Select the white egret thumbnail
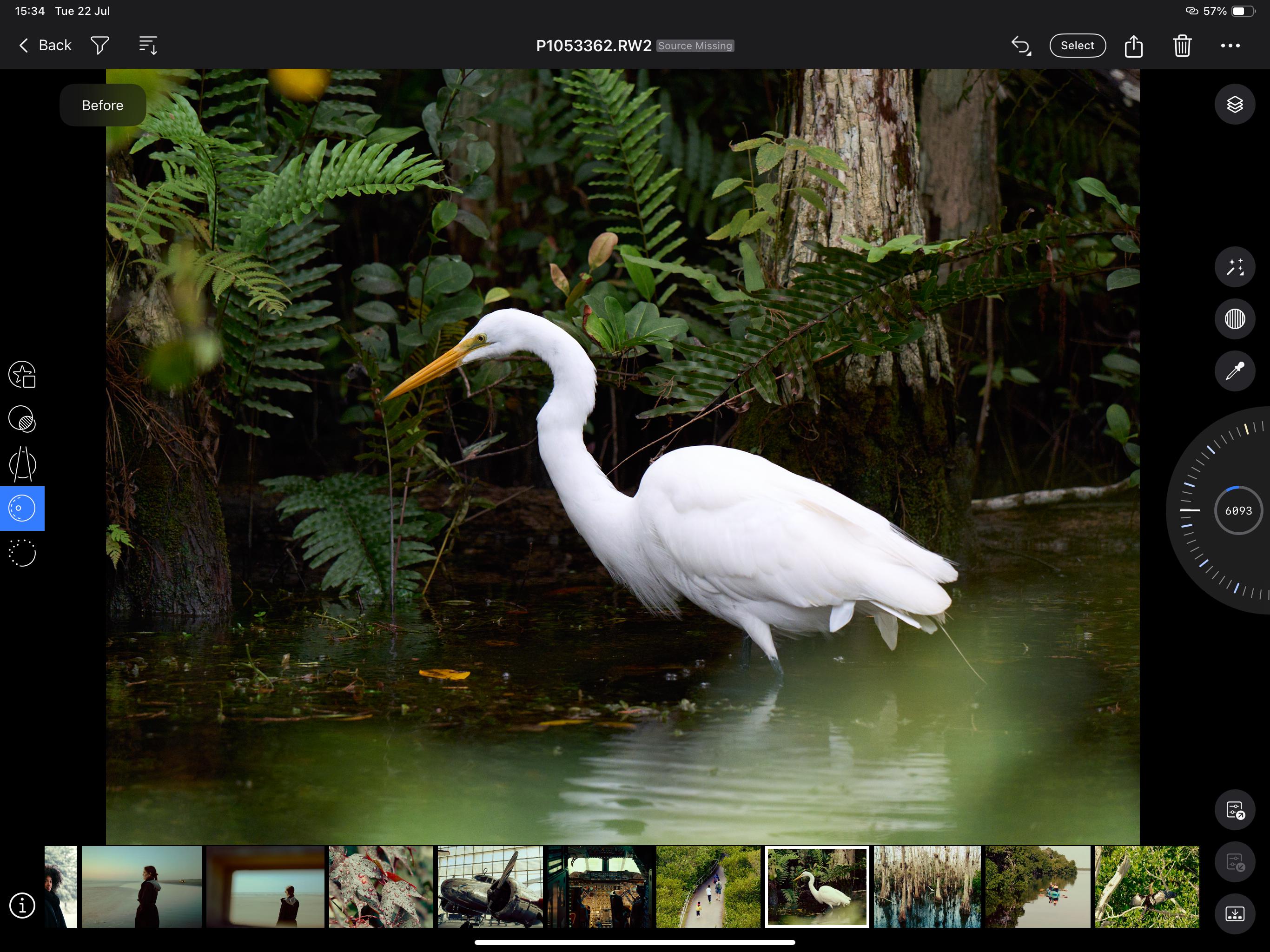 click(x=817, y=886)
